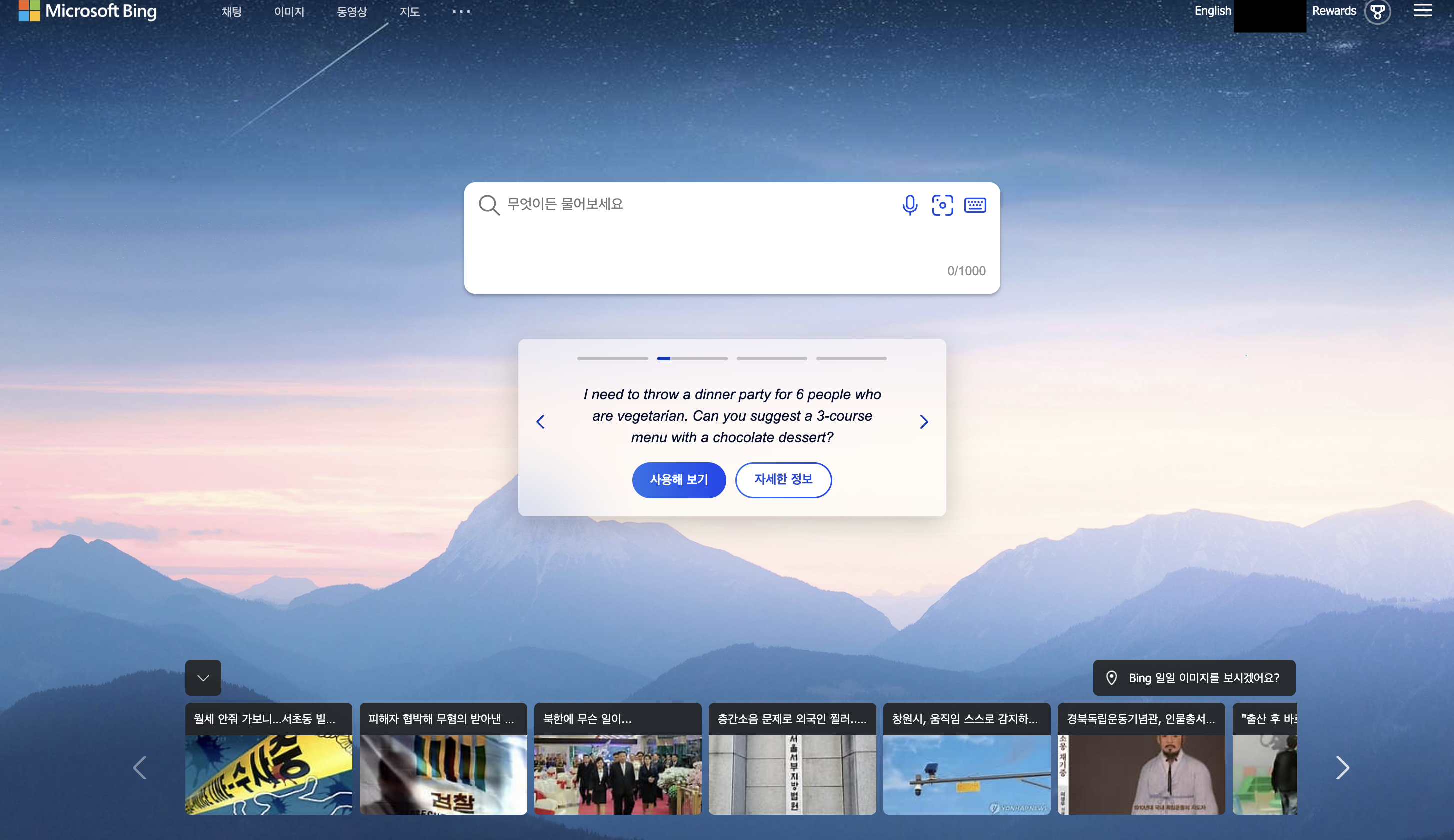1454x840 pixels.
Task: Click the magnifying glass search icon
Action: point(489,205)
